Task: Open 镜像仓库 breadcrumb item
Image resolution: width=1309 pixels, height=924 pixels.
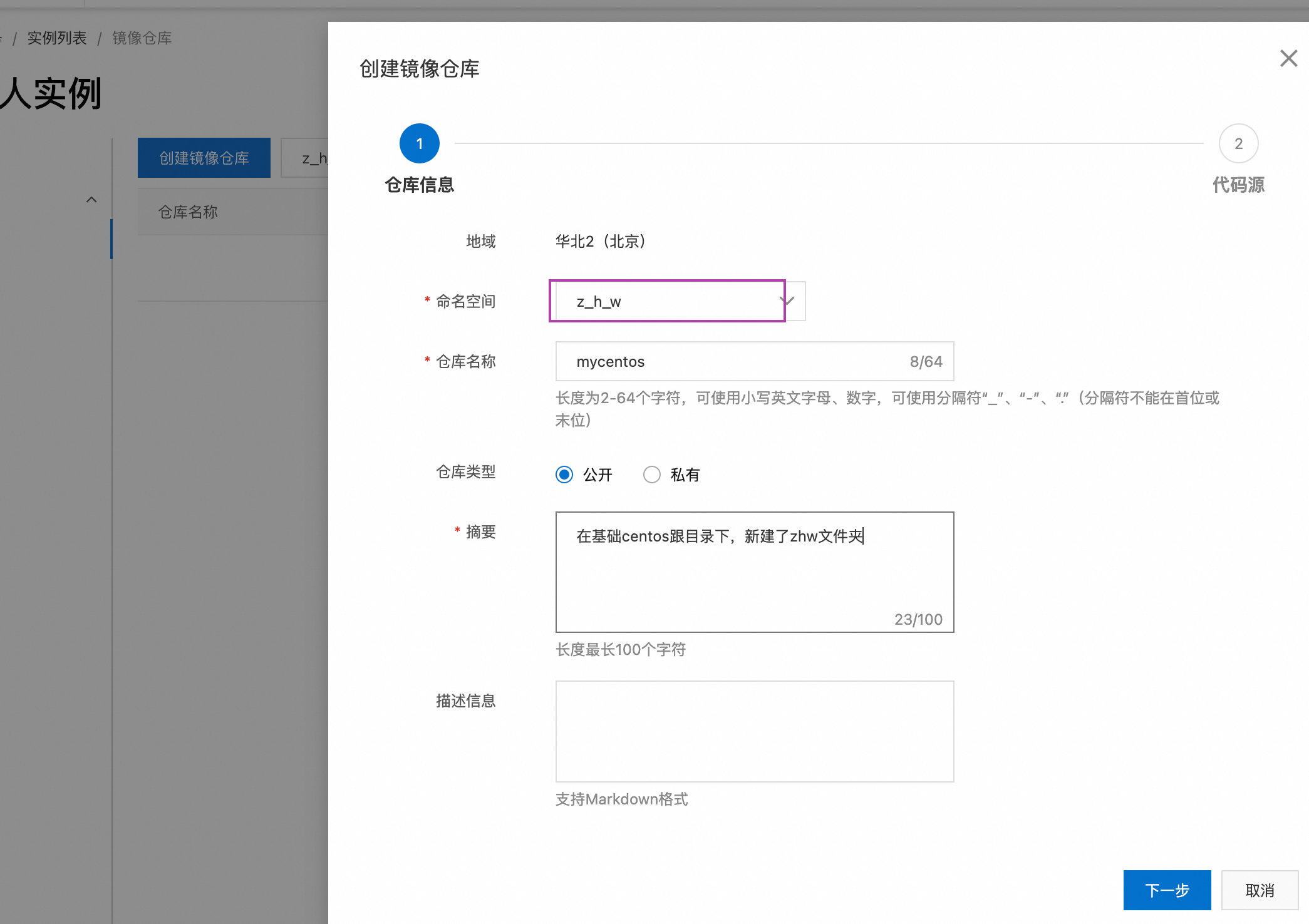Action: pos(142,38)
